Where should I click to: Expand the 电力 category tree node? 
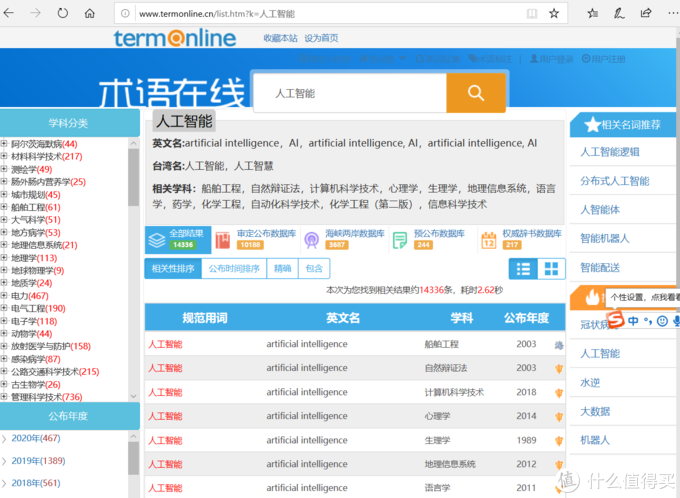point(4,296)
